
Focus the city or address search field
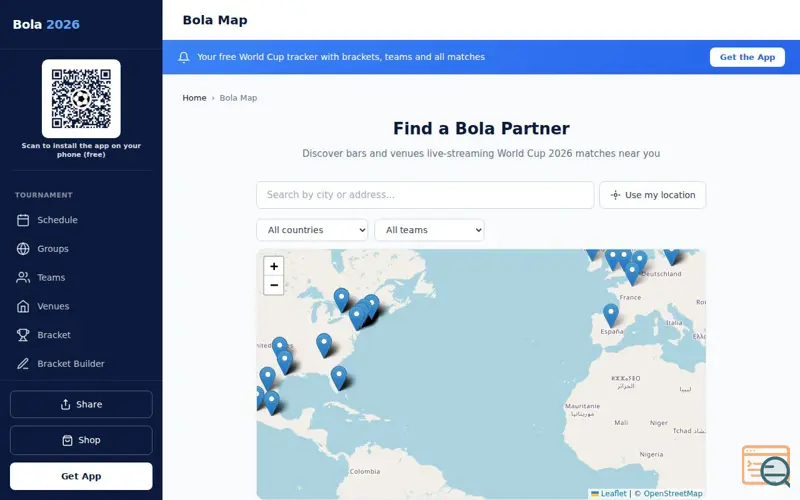pyautogui.click(x=425, y=195)
